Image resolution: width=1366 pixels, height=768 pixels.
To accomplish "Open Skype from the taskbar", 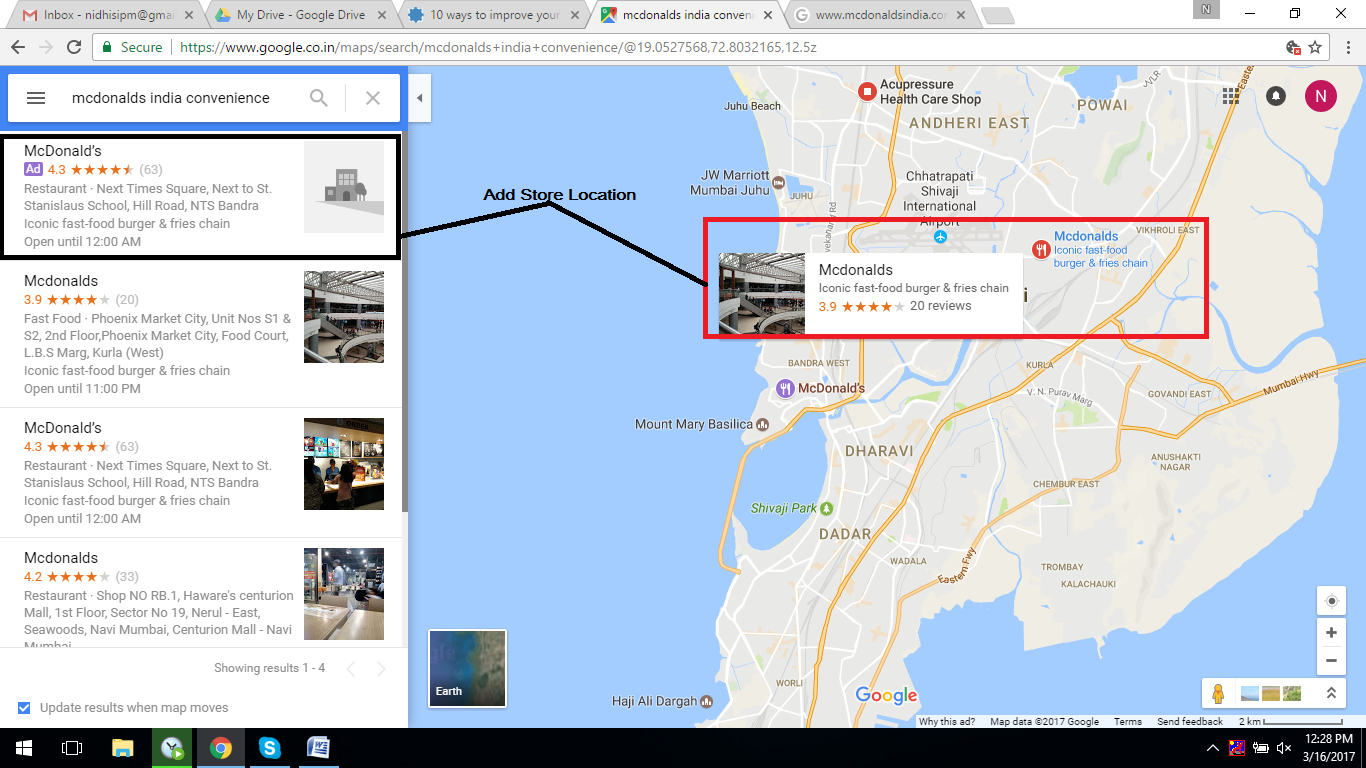I will point(269,747).
